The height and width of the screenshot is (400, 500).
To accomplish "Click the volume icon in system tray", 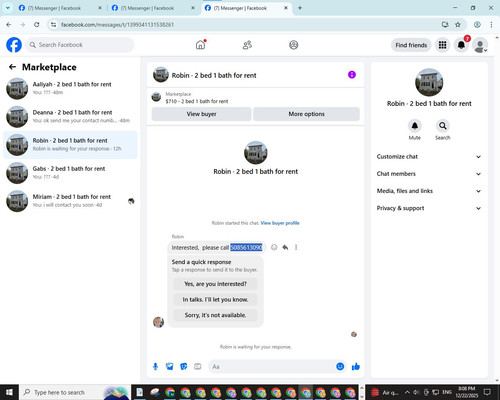I will coord(416,392).
